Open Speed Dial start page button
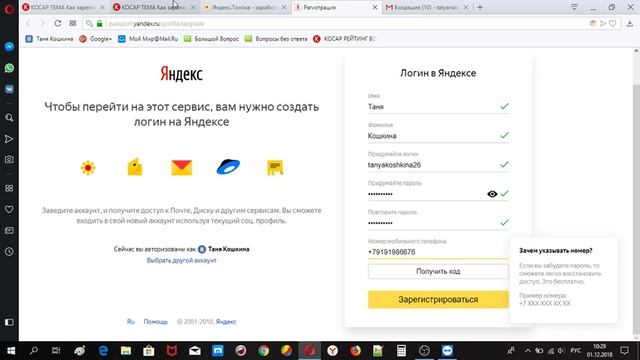 tap(73, 23)
